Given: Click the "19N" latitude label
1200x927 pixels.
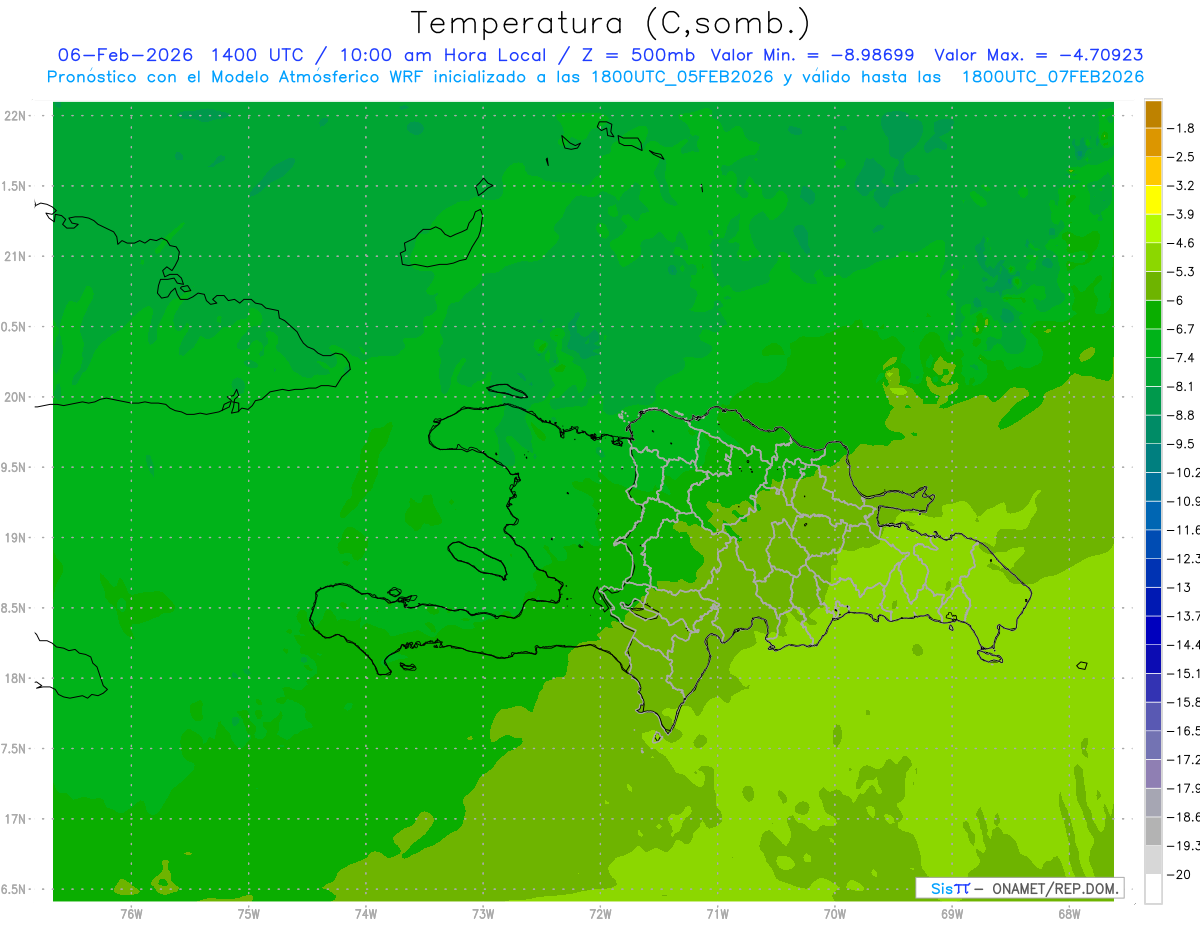Looking at the screenshot, I should pyautogui.click(x=16, y=538).
